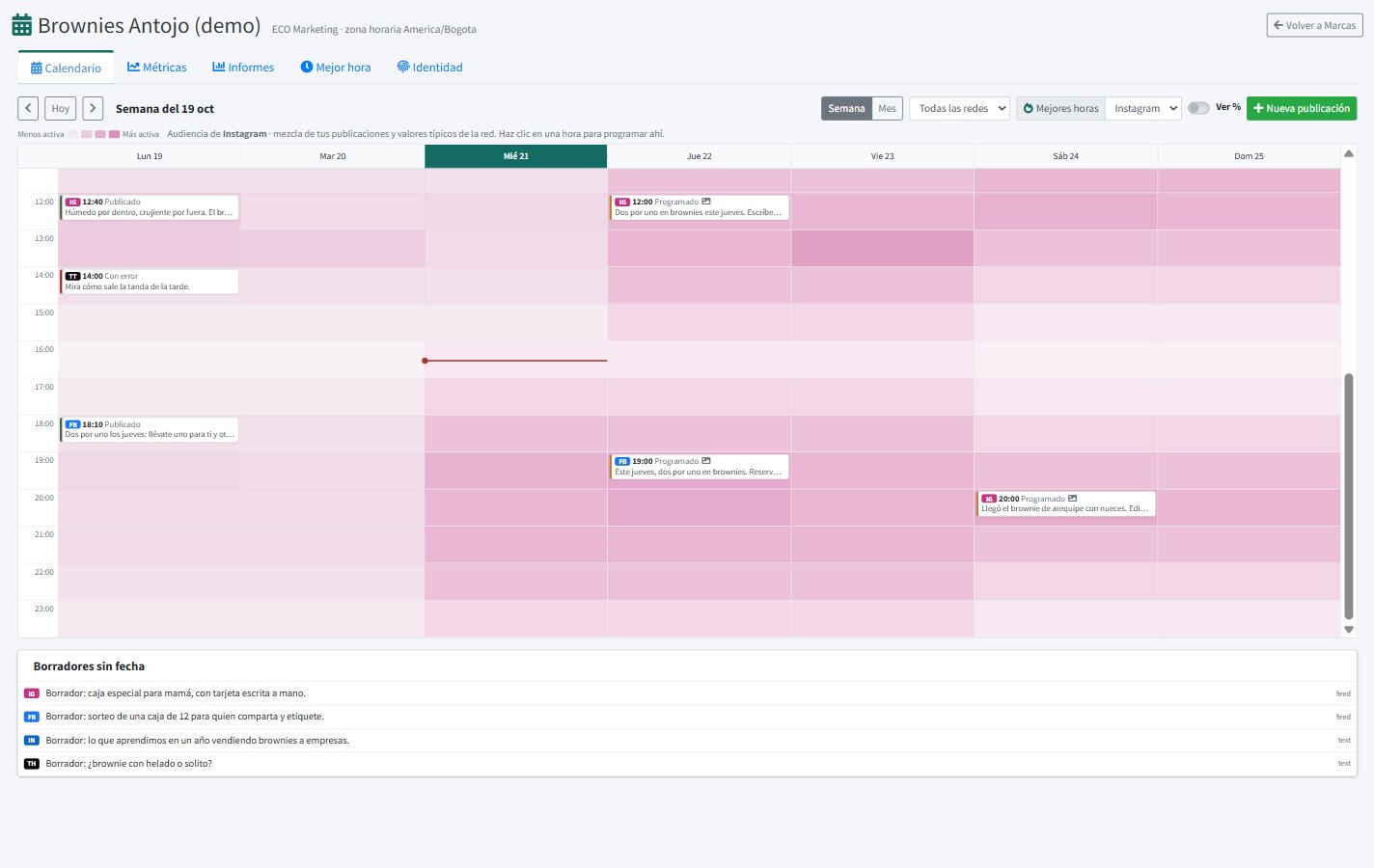Click TH badge of brownie con helado draft
The image size is (1374, 868).
tap(32, 764)
